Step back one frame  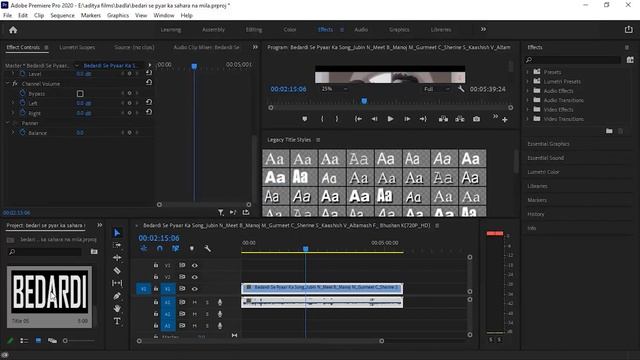(x=374, y=119)
